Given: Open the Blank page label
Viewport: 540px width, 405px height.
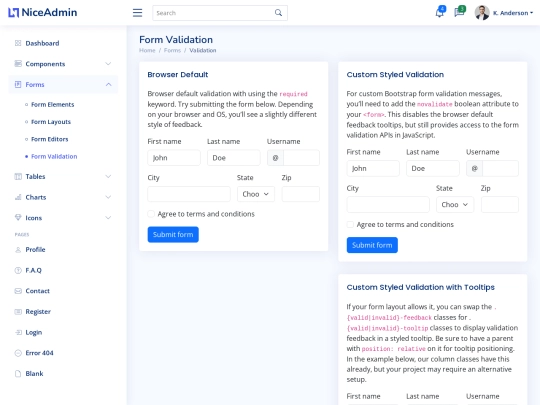Looking at the screenshot, I should click(x=34, y=373).
